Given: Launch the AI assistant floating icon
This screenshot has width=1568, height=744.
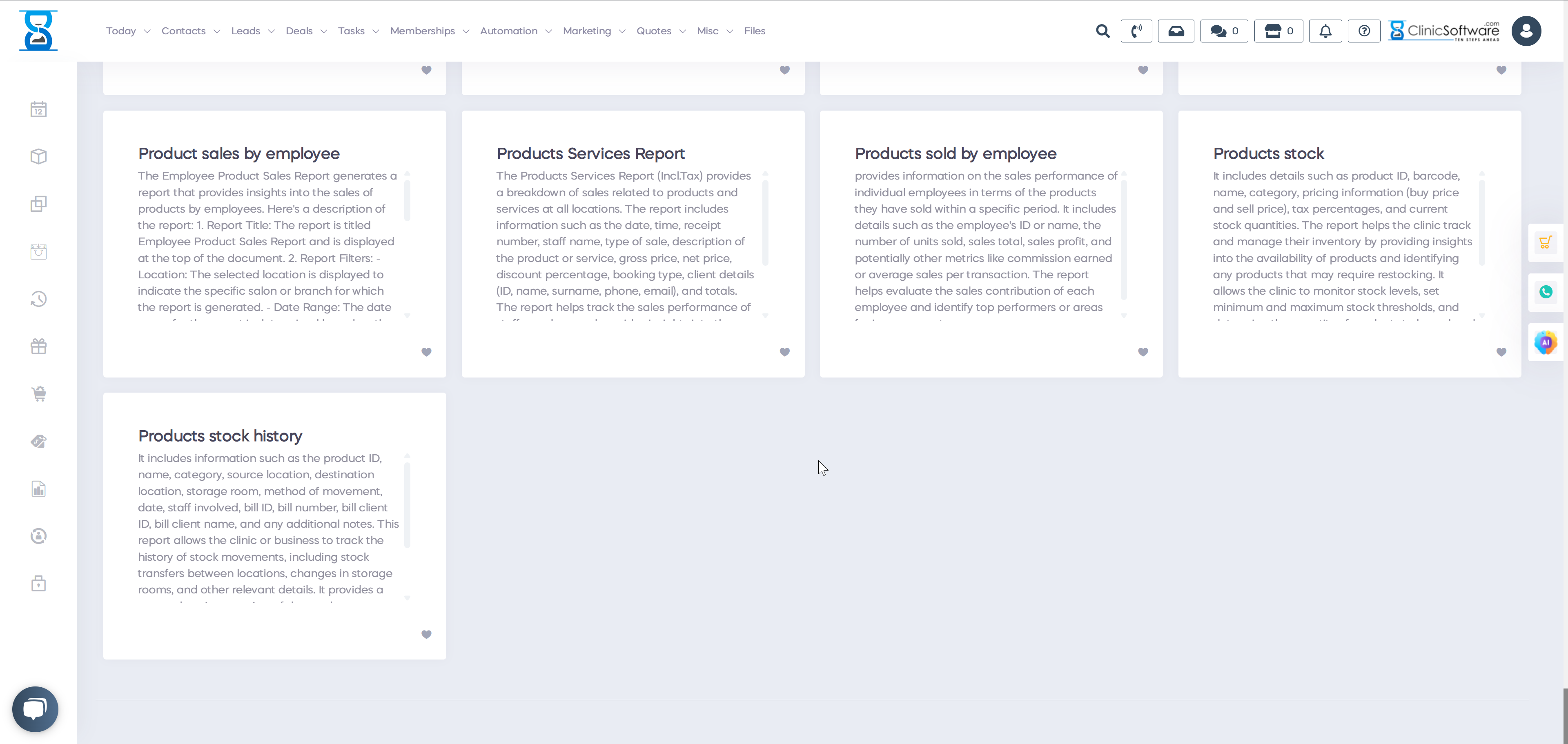Looking at the screenshot, I should tap(1546, 342).
